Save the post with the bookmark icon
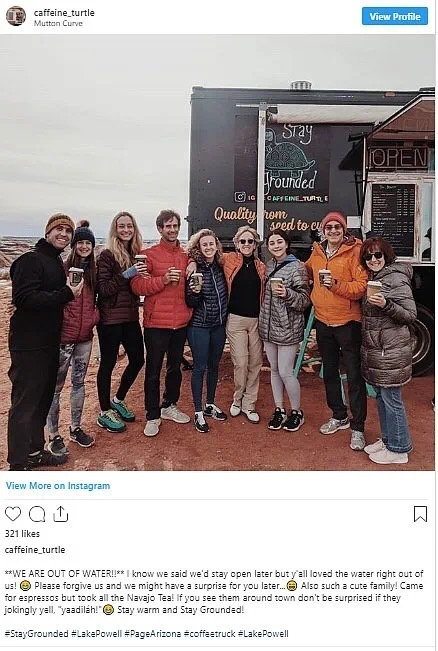Screen dimensions: 438x651 420,514
